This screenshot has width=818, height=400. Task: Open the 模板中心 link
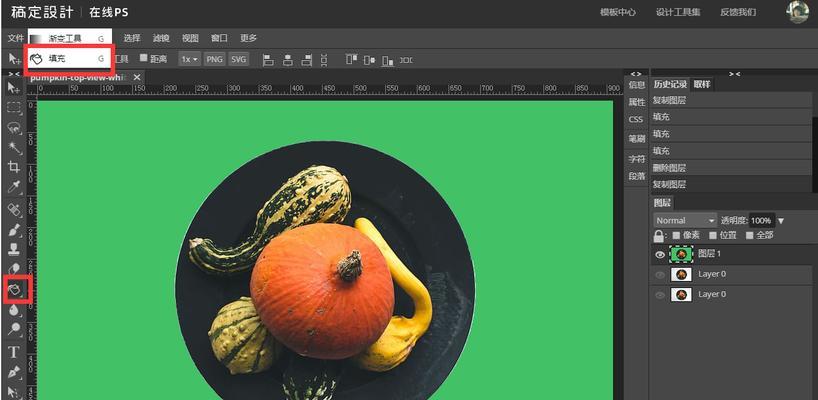click(x=618, y=12)
